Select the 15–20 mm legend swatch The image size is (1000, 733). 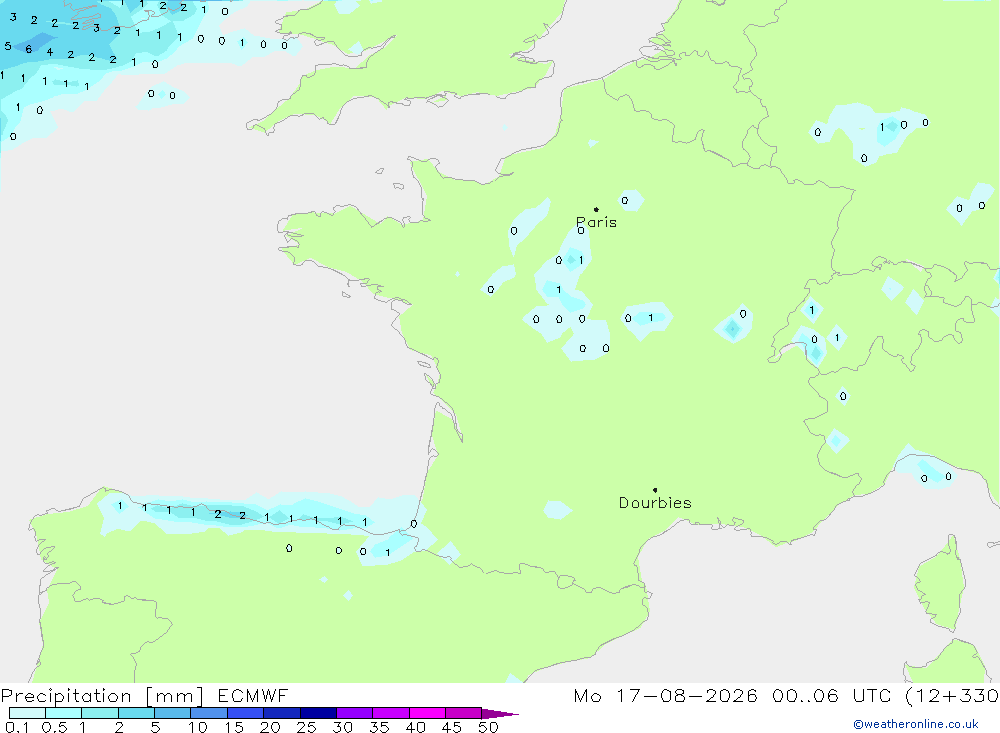point(245,713)
